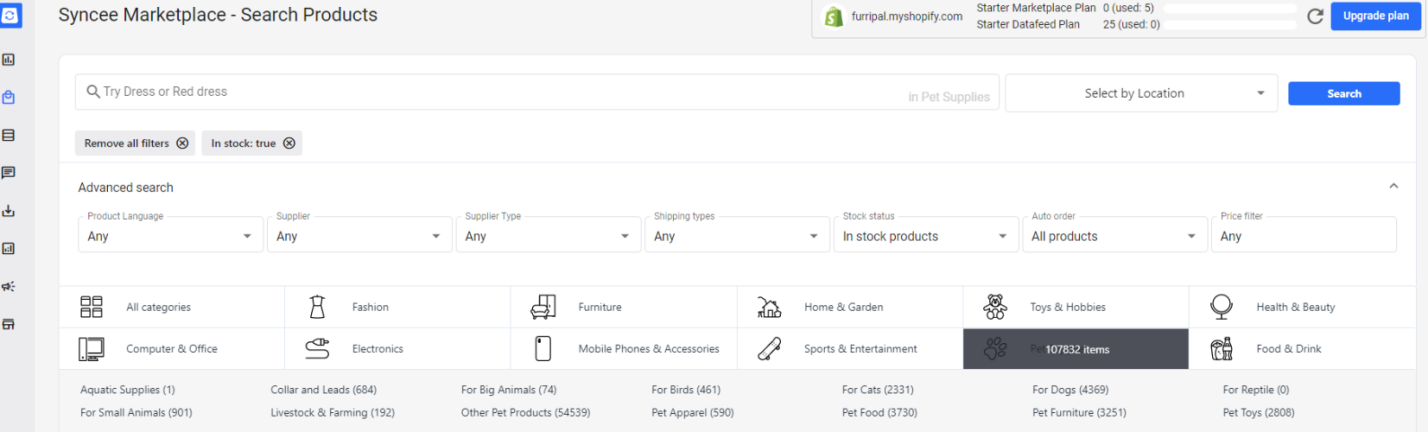Open the list rows icon in sidebar
1428x432 pixels.
coord(9,135)
